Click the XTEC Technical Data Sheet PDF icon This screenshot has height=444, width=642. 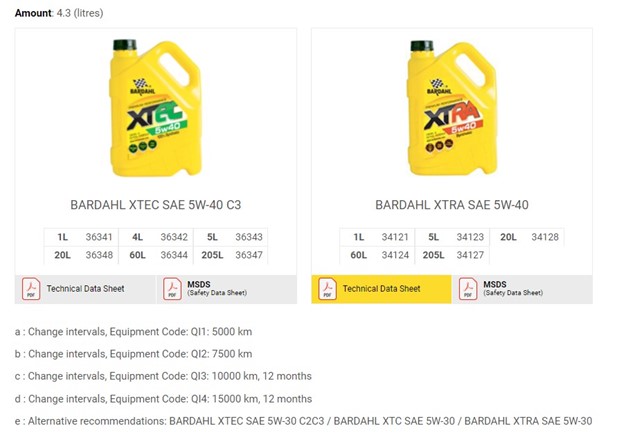point(31,289)
